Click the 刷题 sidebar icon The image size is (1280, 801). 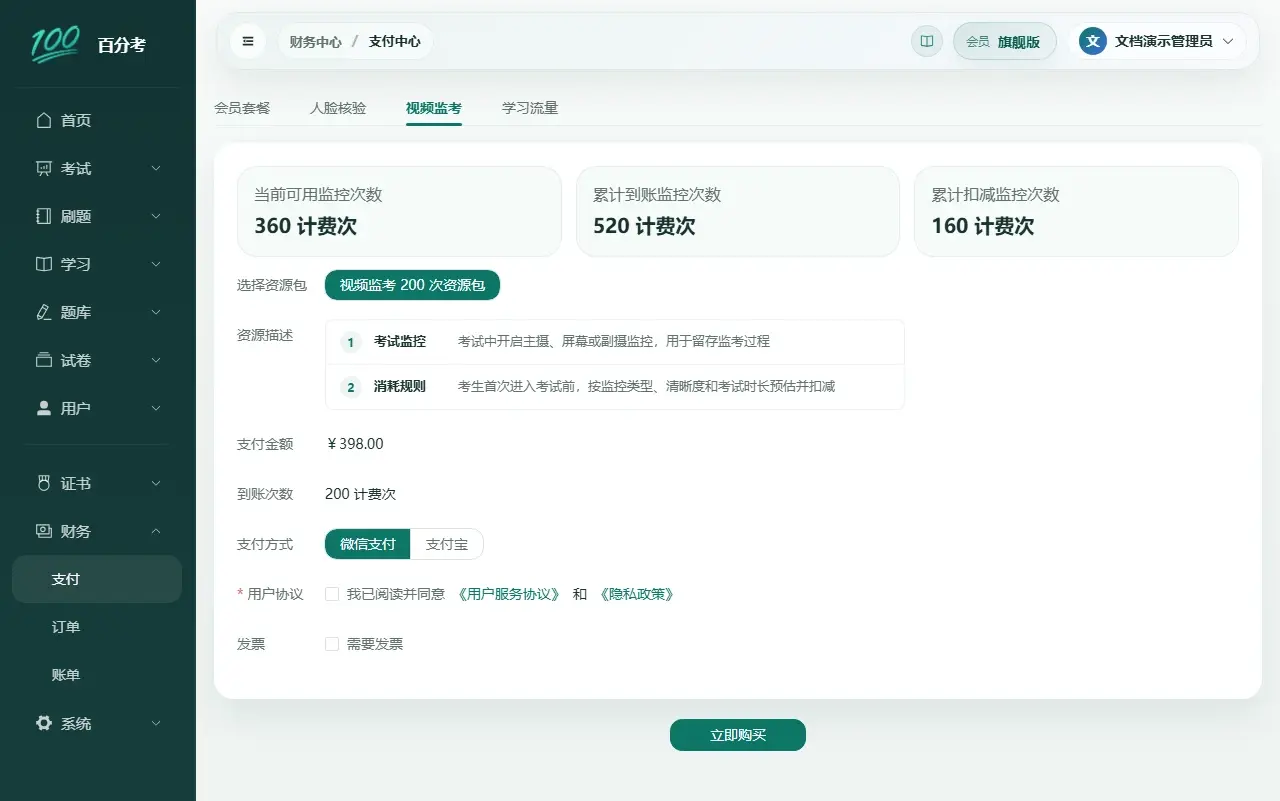click(43, 216)
